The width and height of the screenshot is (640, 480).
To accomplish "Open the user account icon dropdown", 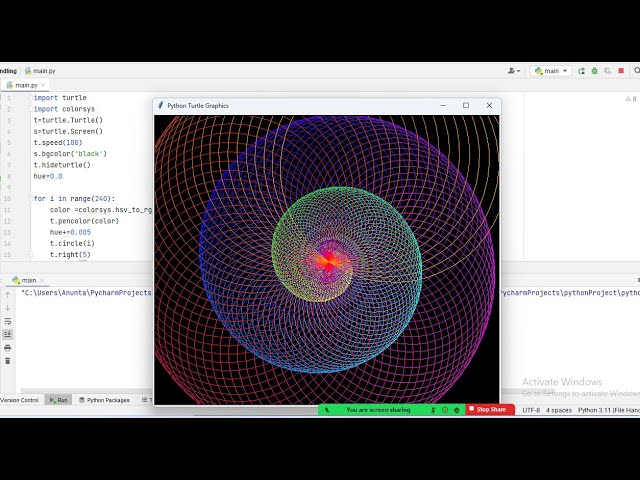I will [x=514, y=71].
